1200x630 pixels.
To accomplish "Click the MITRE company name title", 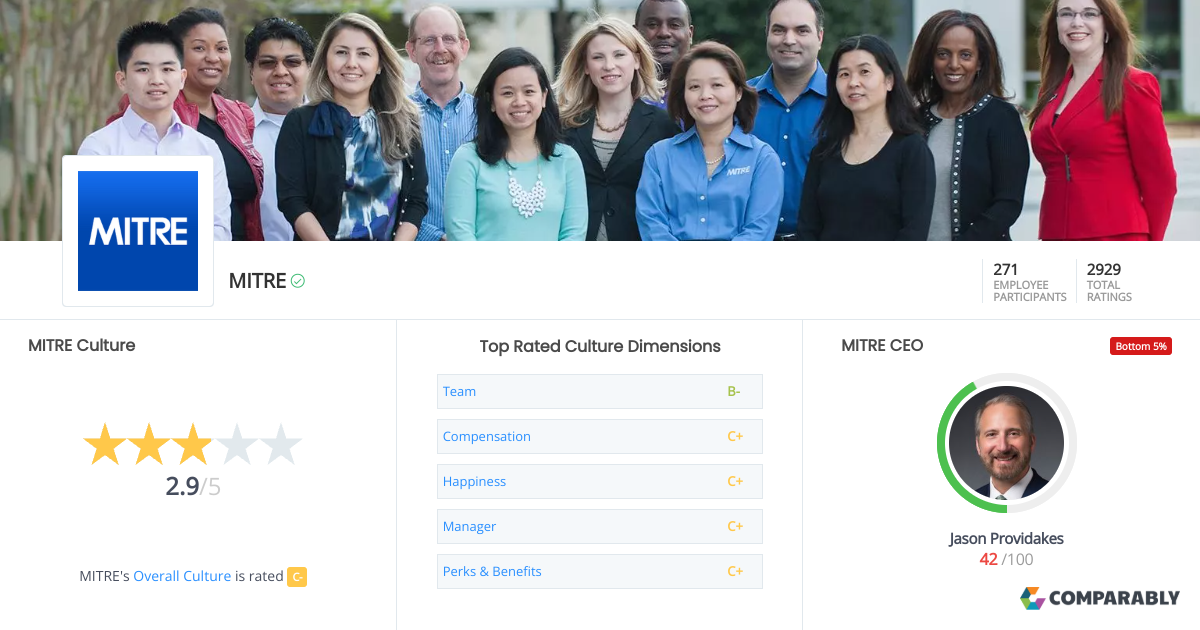I will (x=258, y=281).
